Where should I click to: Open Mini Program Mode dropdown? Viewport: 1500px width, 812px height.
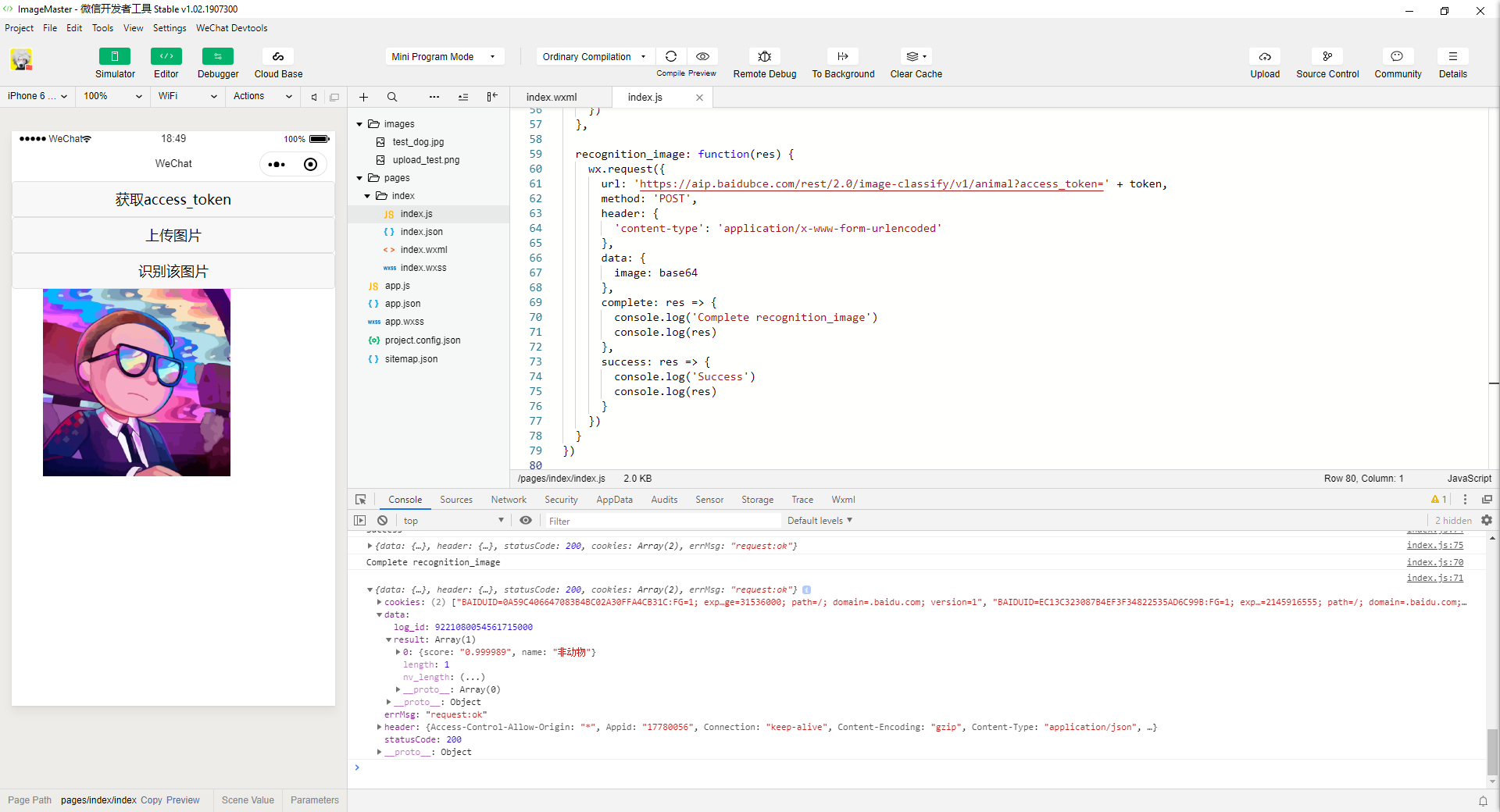(444, 56)
